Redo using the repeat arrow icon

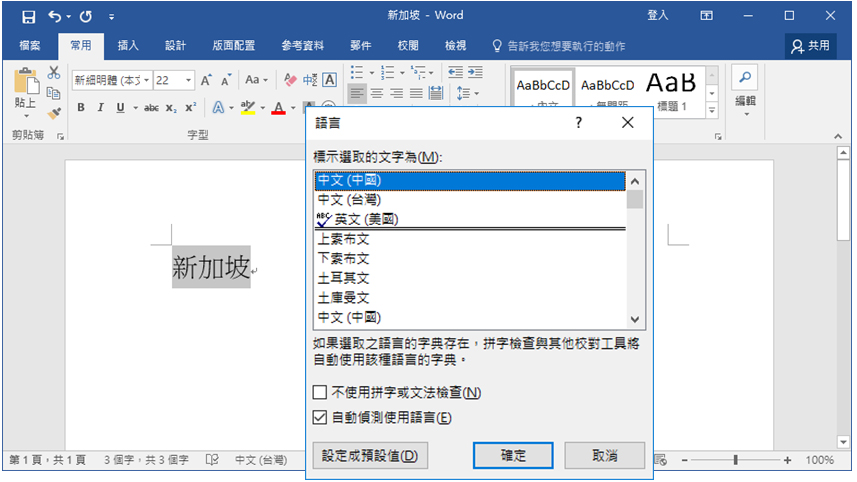(86, 16)
